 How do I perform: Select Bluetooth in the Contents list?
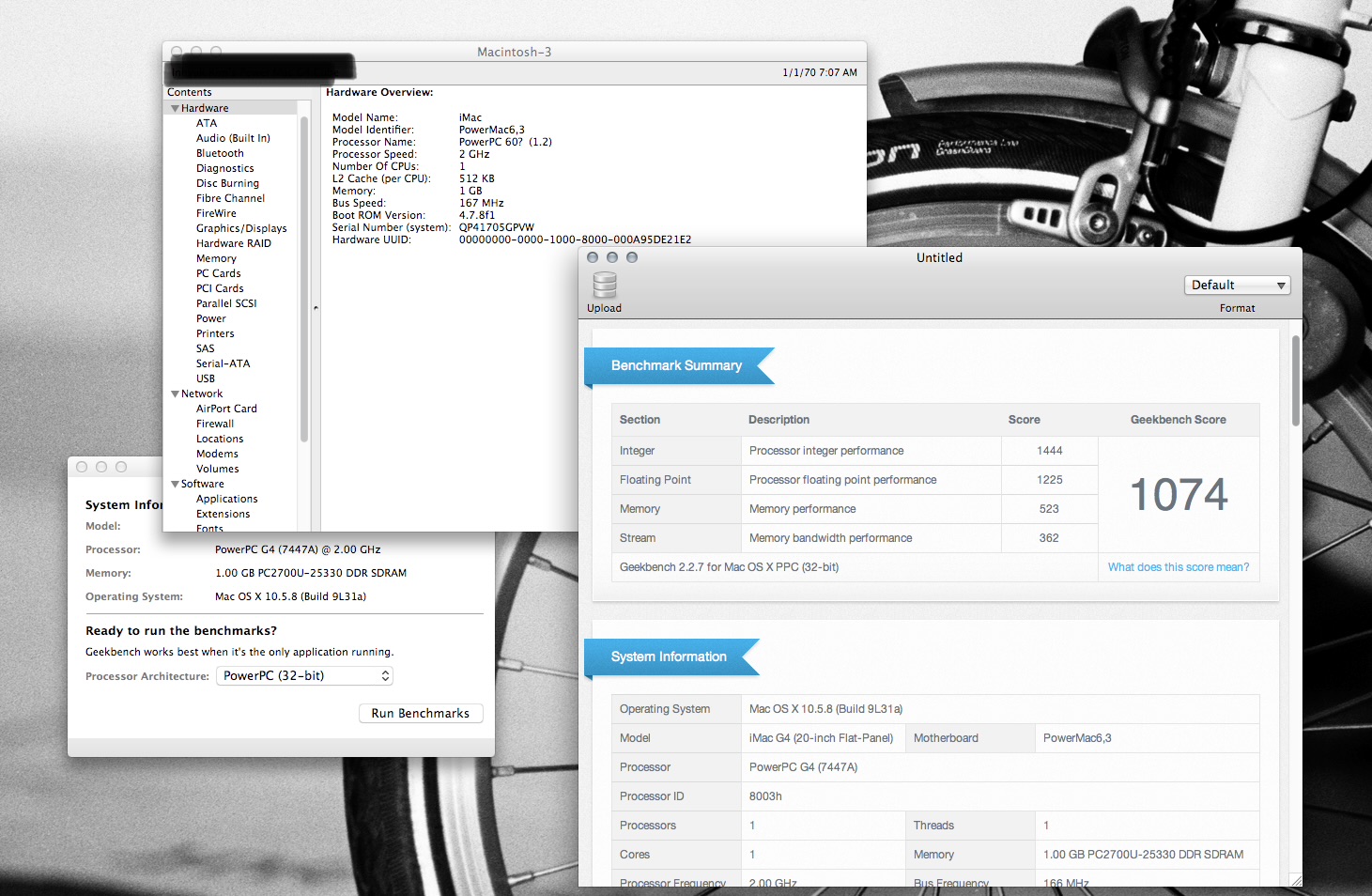[220, 153]
